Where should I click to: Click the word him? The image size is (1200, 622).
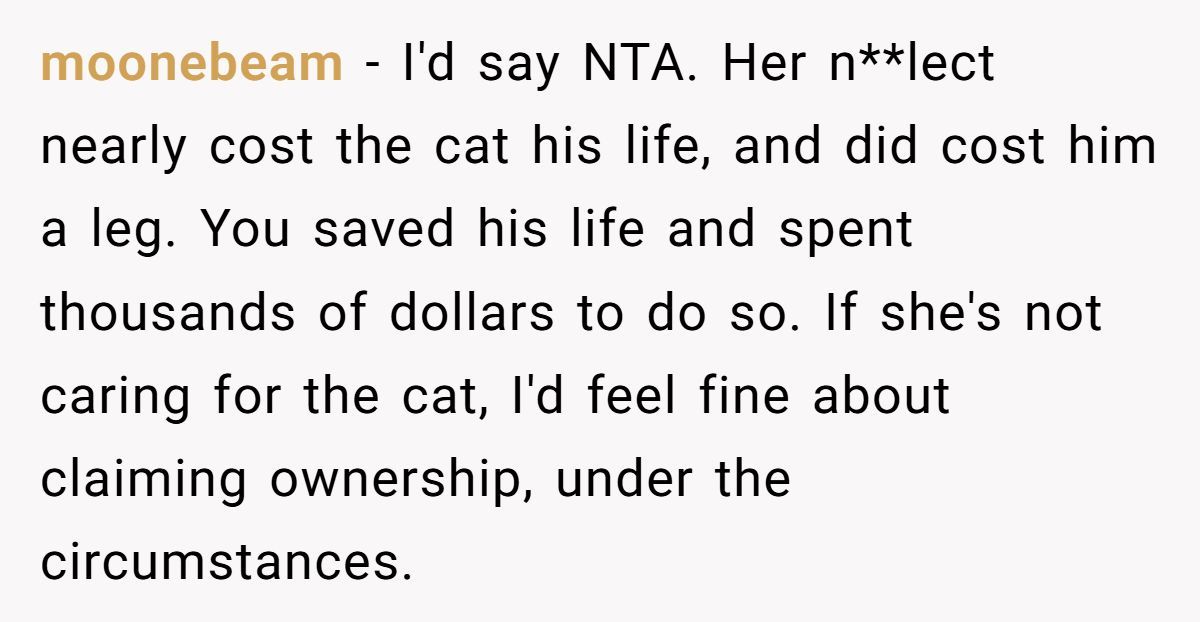pyautogui.click(x=1114, y=148)
